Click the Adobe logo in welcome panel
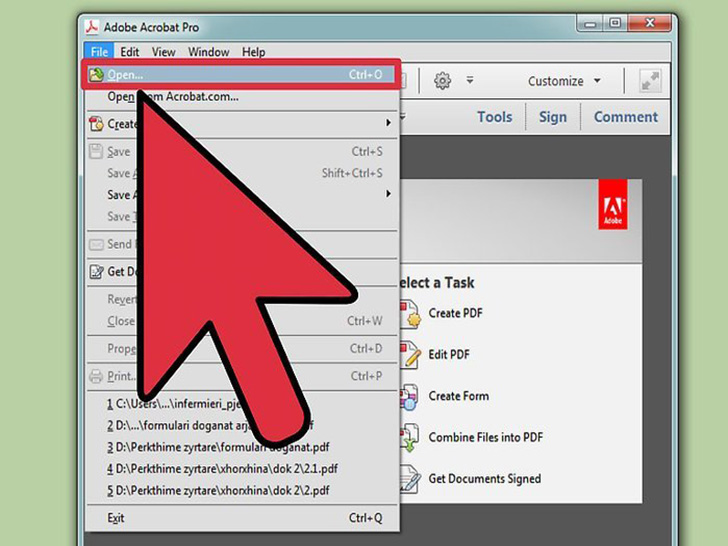The height and width of the screenshot is (546, 728). pyautogui.click(x=612, y=204)
